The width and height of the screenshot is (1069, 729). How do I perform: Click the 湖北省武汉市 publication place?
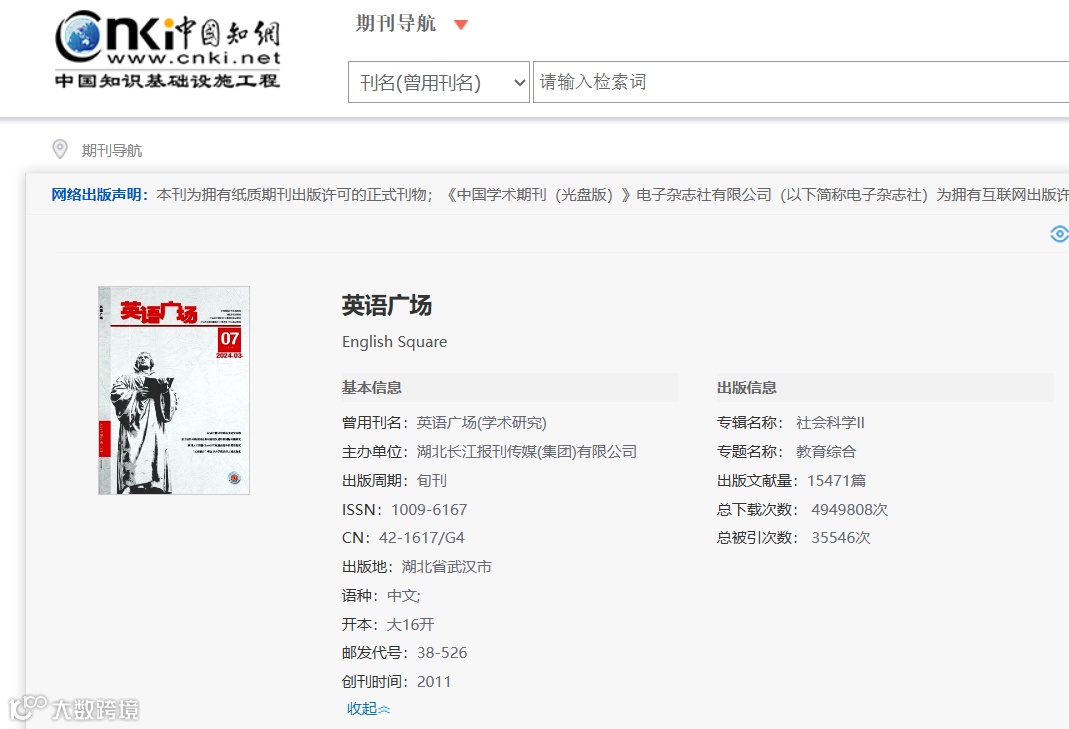click(447, 567)
